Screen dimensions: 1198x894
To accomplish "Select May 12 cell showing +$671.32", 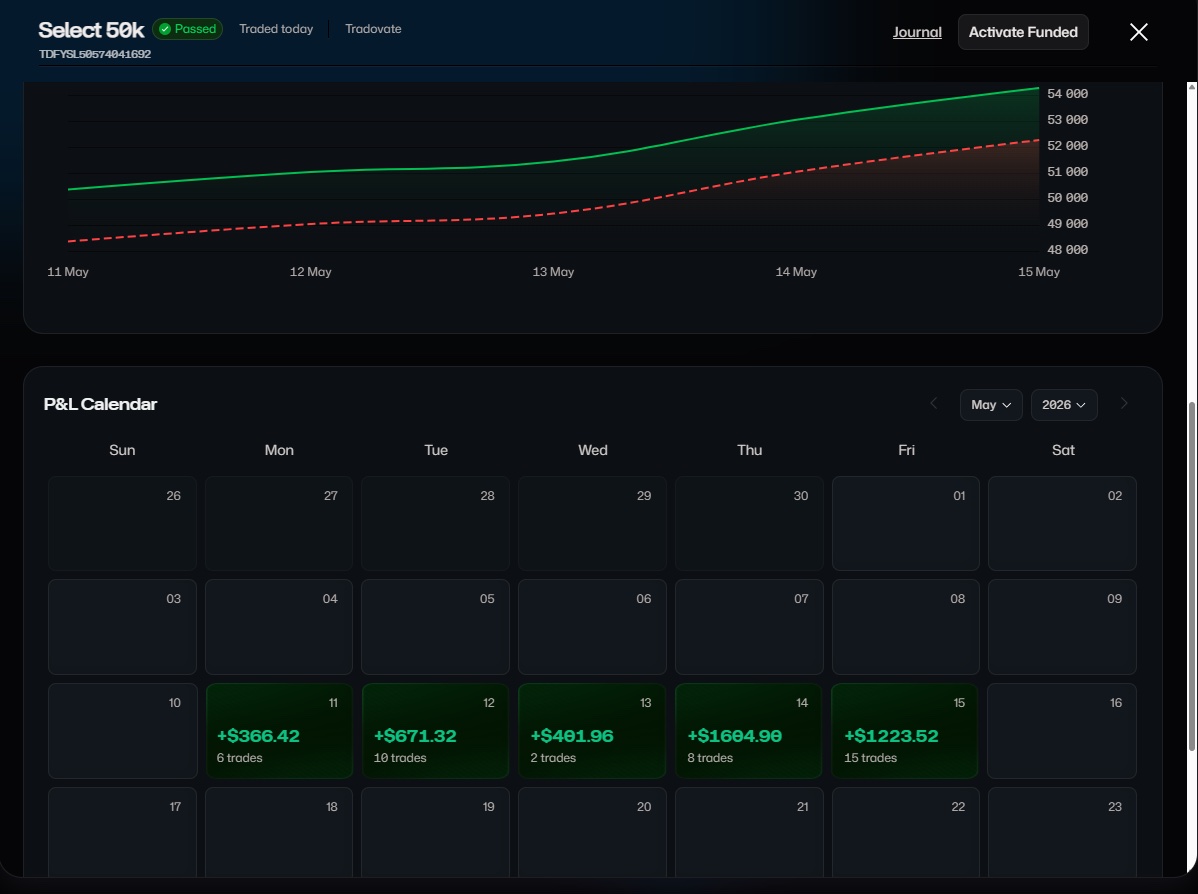I will 435,730.
